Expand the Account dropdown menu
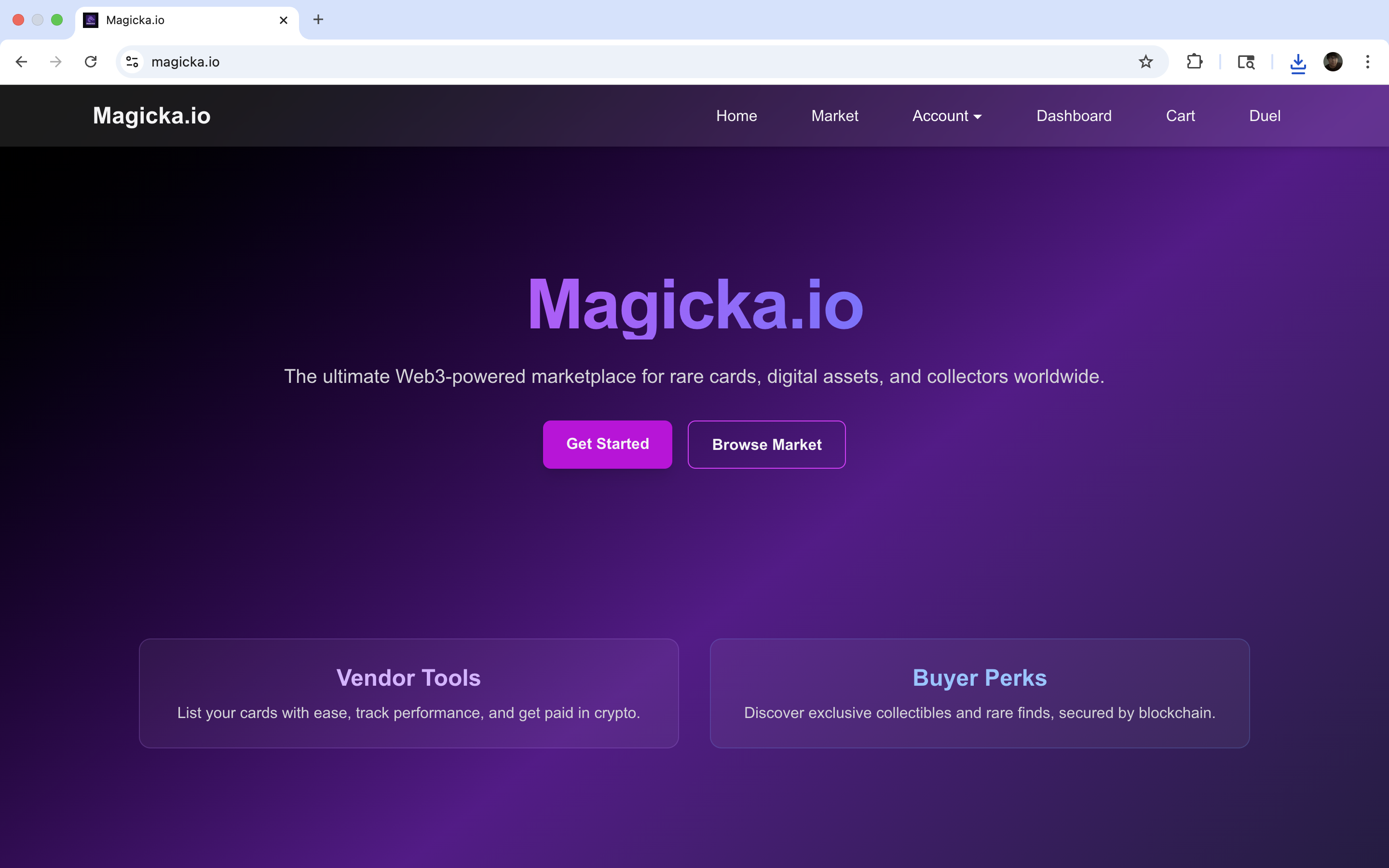The height and width of the screenshot is (868, 1389). 947,116
